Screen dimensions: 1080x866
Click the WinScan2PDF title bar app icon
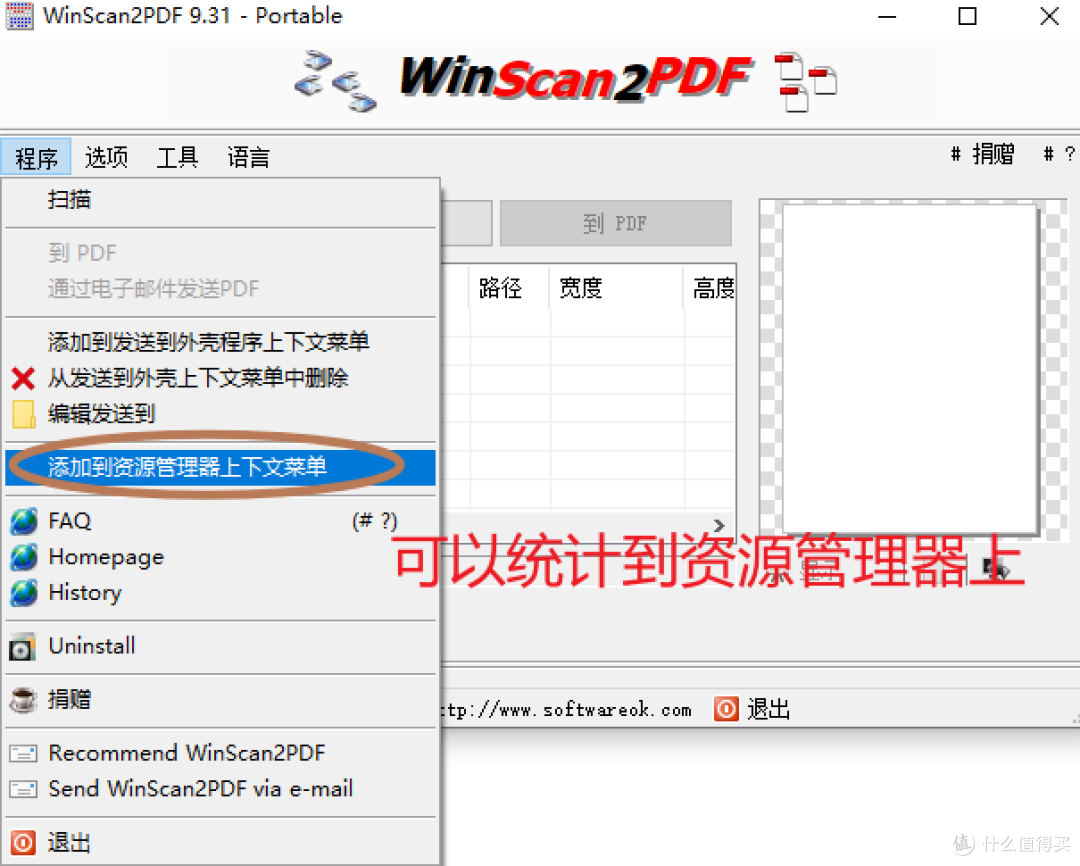[x=19, y=16]
